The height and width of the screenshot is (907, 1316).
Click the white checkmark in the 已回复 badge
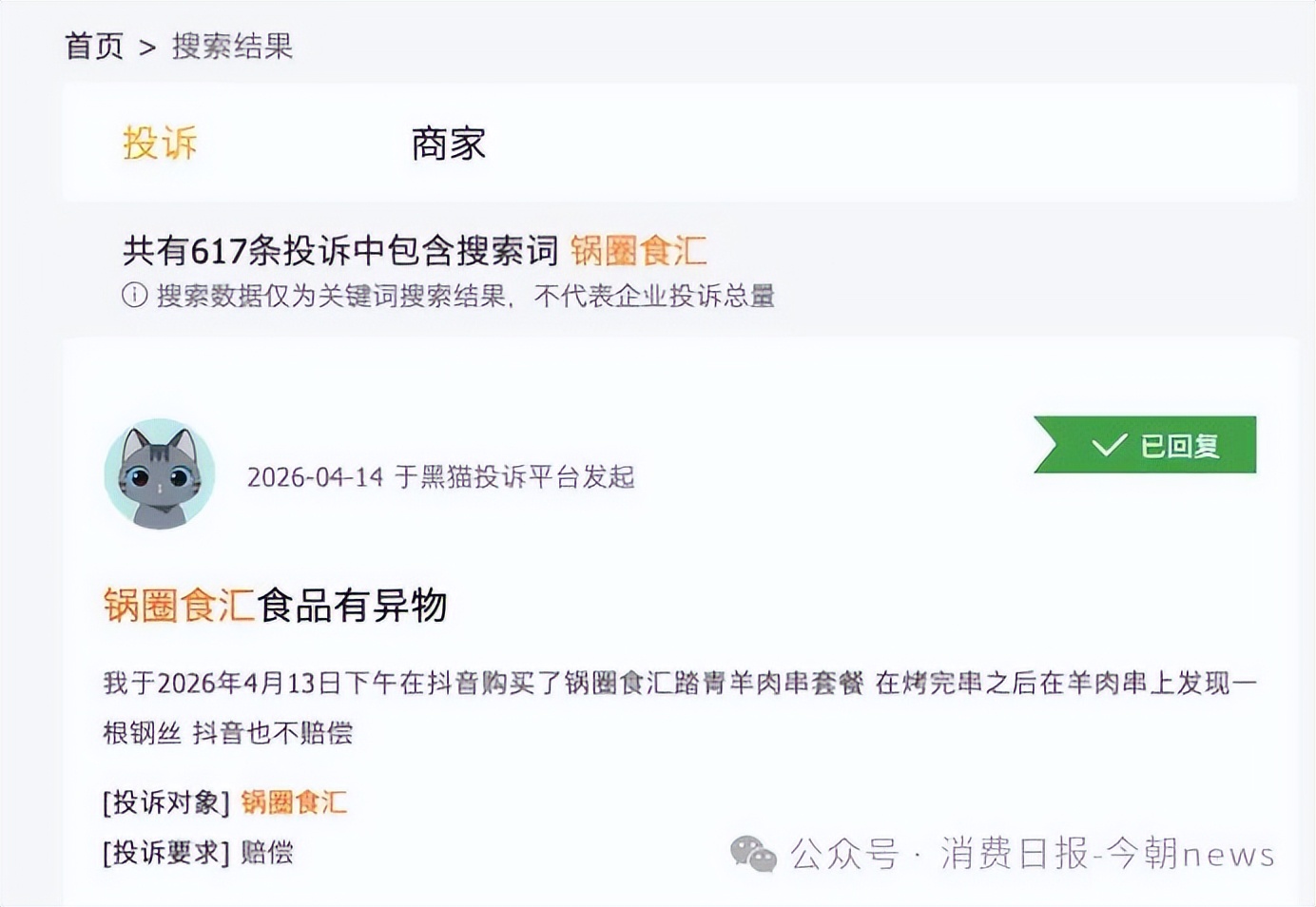(1109, 445)
